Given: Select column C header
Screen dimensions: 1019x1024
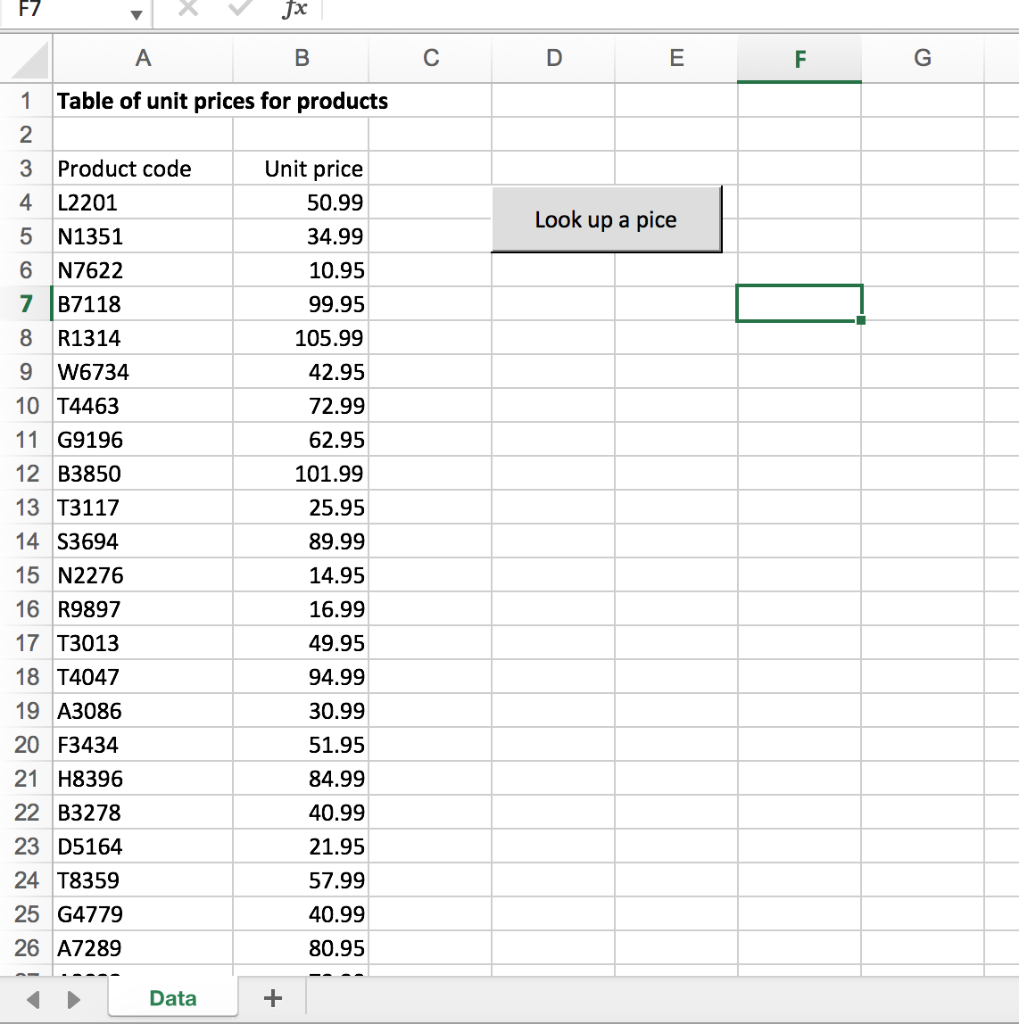Looking at the screenshot, I should pos(430,59).
